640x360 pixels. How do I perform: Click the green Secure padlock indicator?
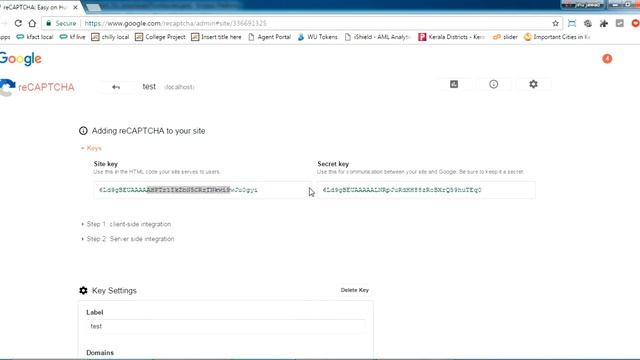[61, 23]
